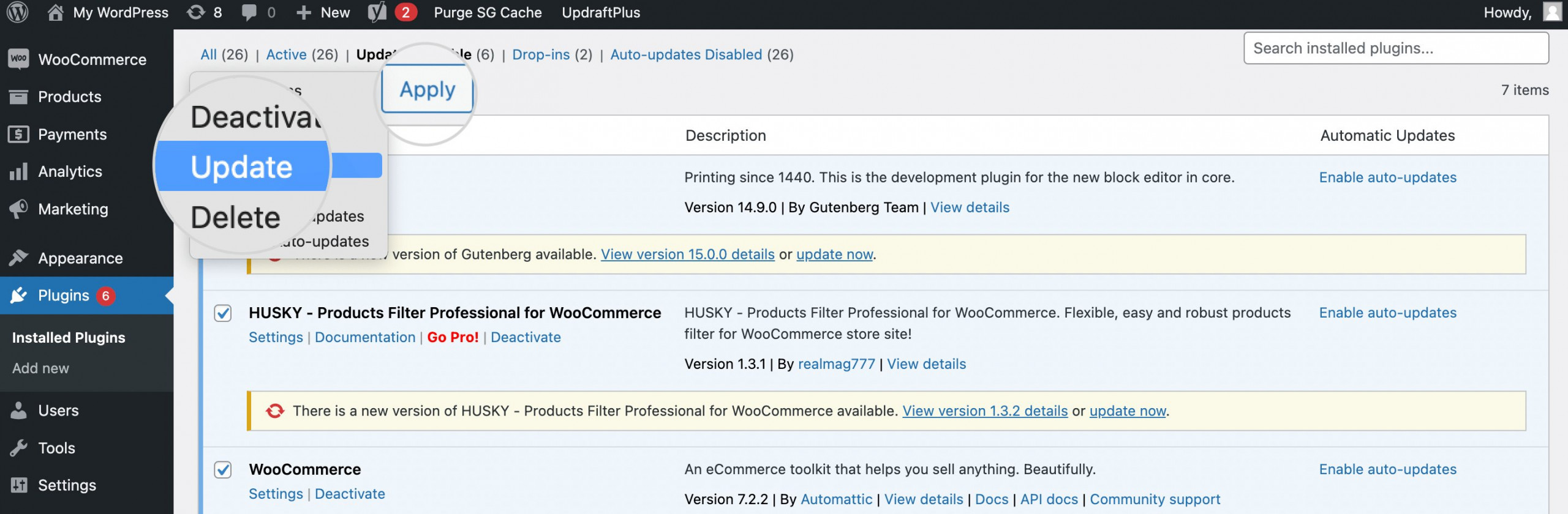
Task: View HUSKY version 1.3.2 details
Action: [985, 411]
